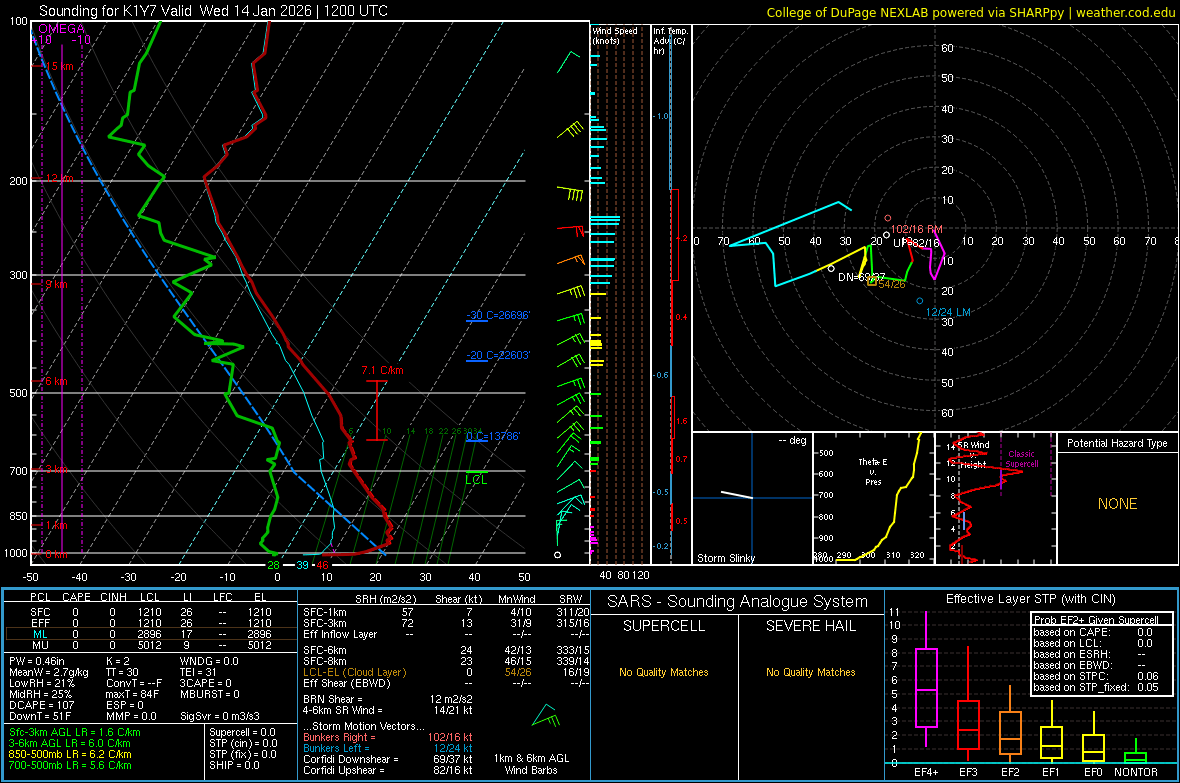
Task: Click the Potential Hazard Type header
Action: pyautogui.click(x=1117, y=443)
